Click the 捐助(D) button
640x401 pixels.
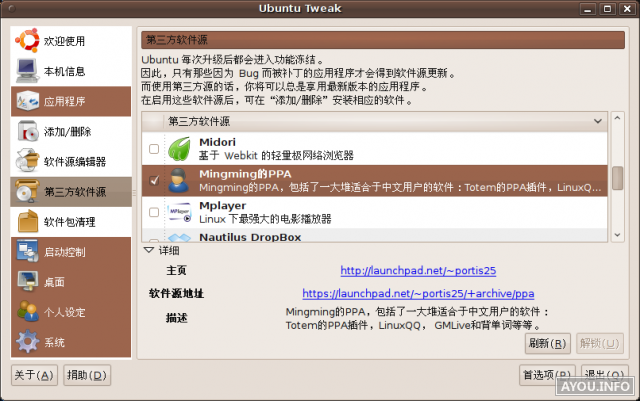87,375
